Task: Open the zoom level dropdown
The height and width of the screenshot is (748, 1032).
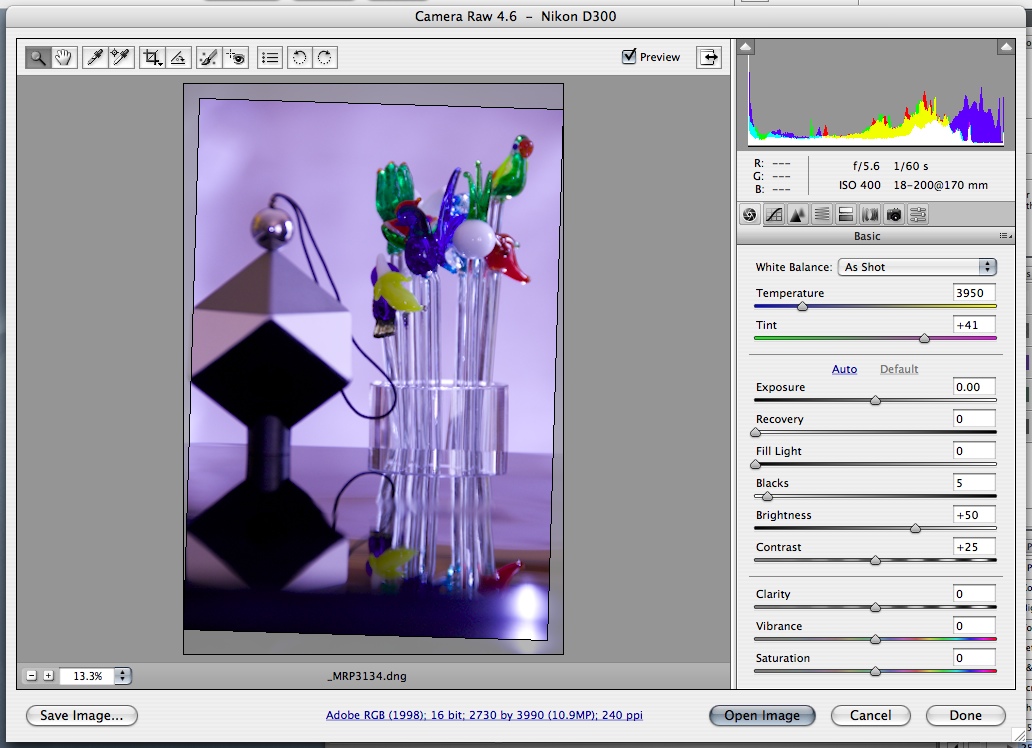Action: click(123, 676)
